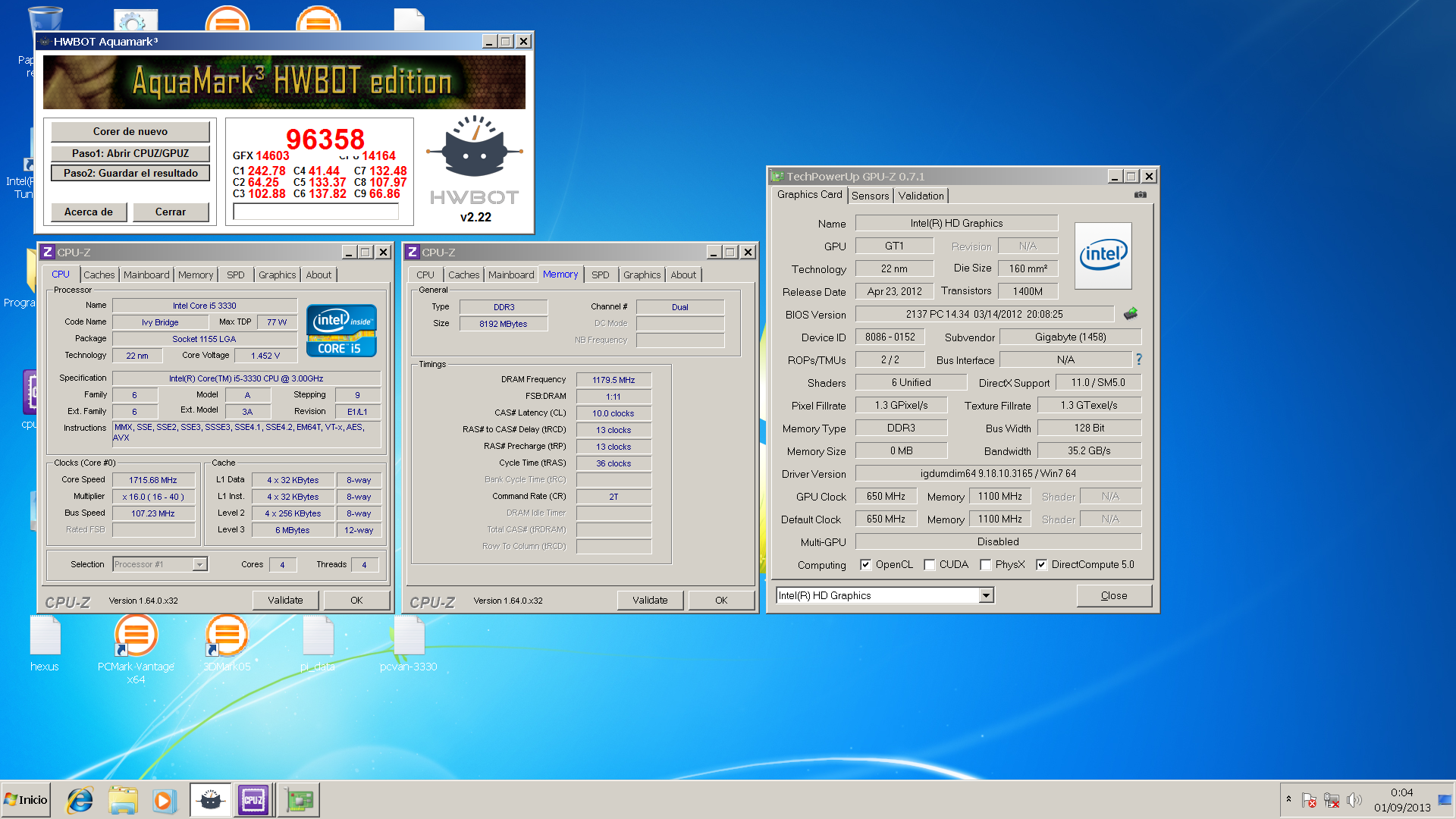The height and width of the screenshot is (819, 1456).
Task: Open About tab in the CPU-Z memory window
Action: click(682, 275)
